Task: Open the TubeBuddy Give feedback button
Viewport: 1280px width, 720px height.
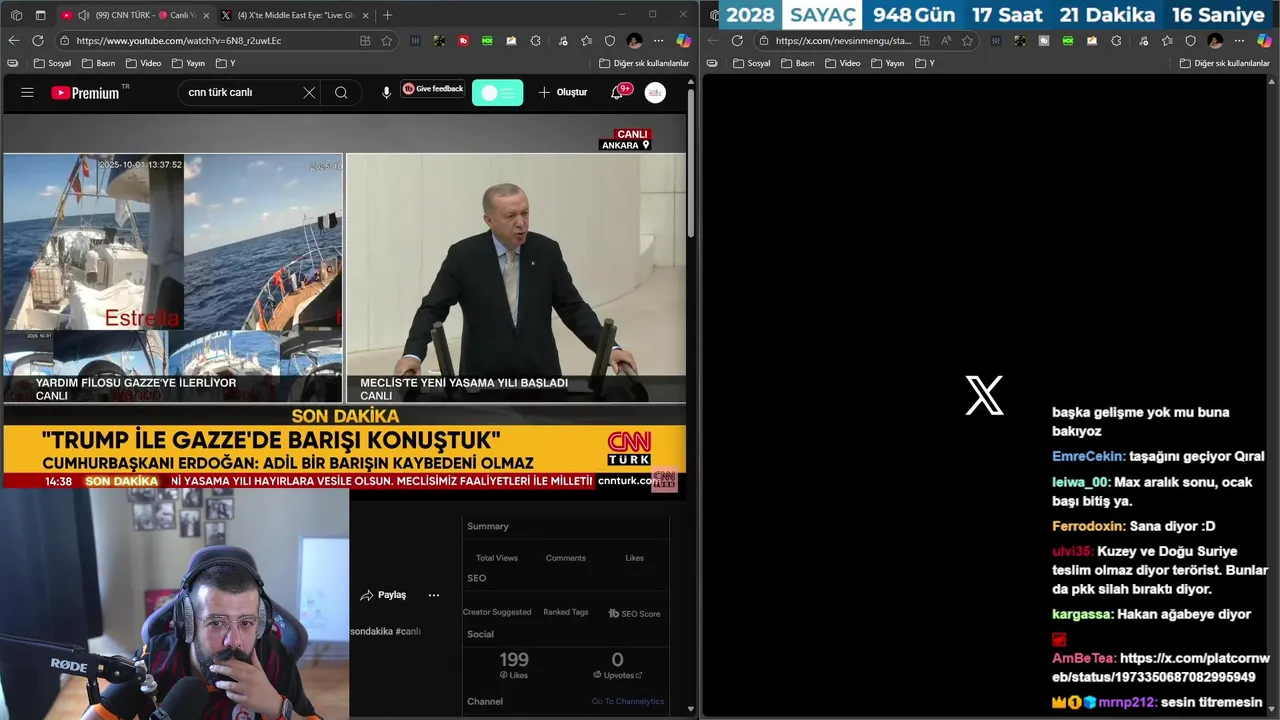Action: [433, 89]
